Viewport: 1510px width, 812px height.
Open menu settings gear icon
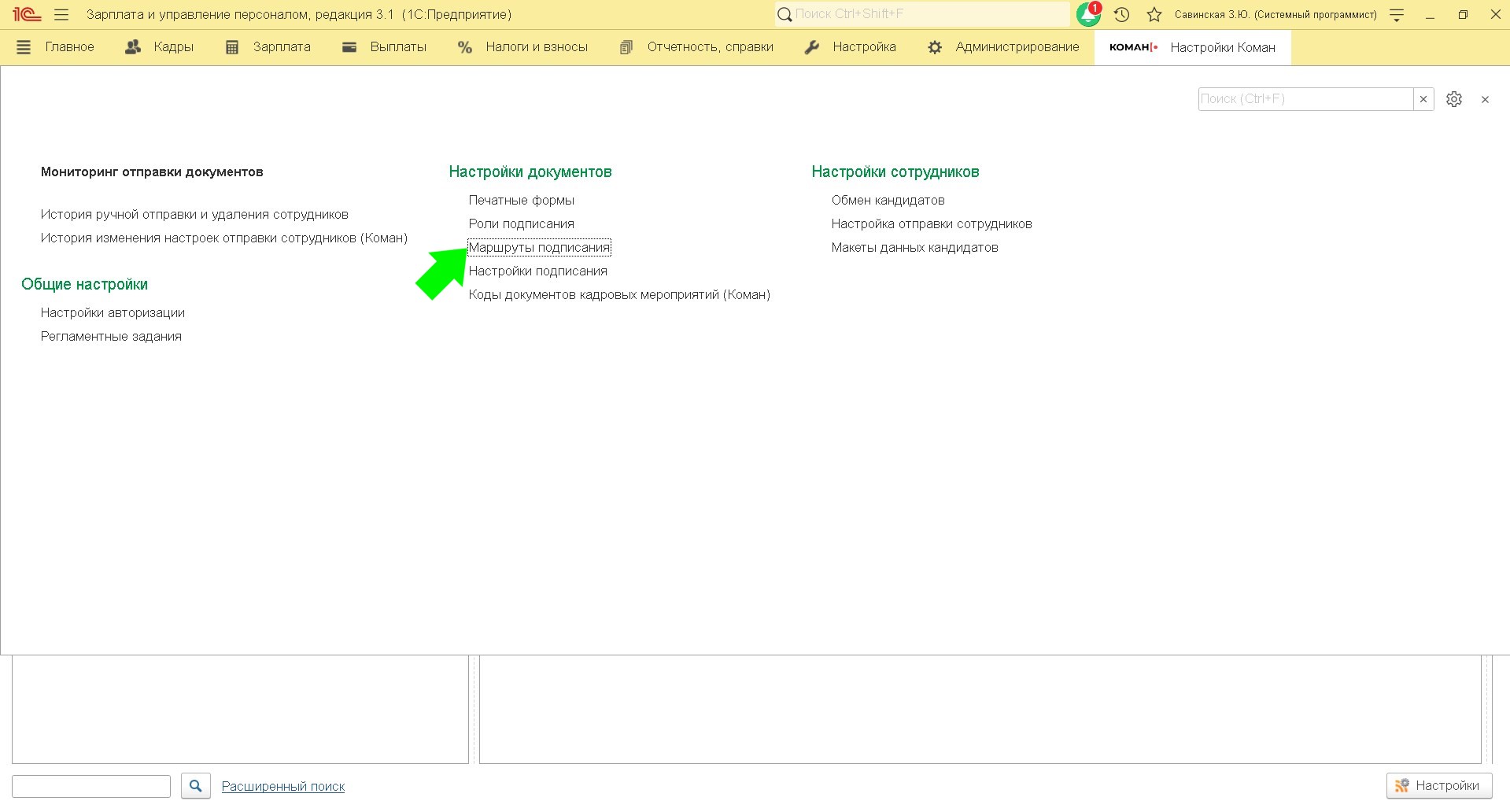[x=1454, y=99]
